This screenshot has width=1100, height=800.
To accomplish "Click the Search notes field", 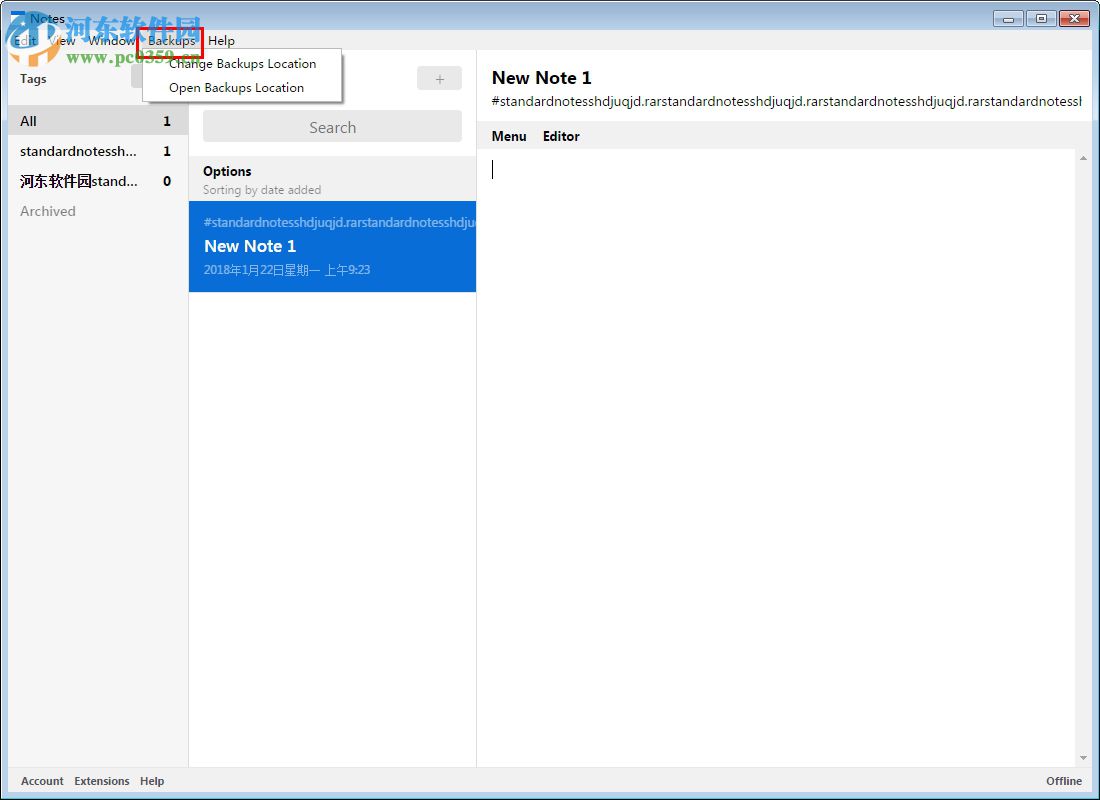I will click(333, 127).
